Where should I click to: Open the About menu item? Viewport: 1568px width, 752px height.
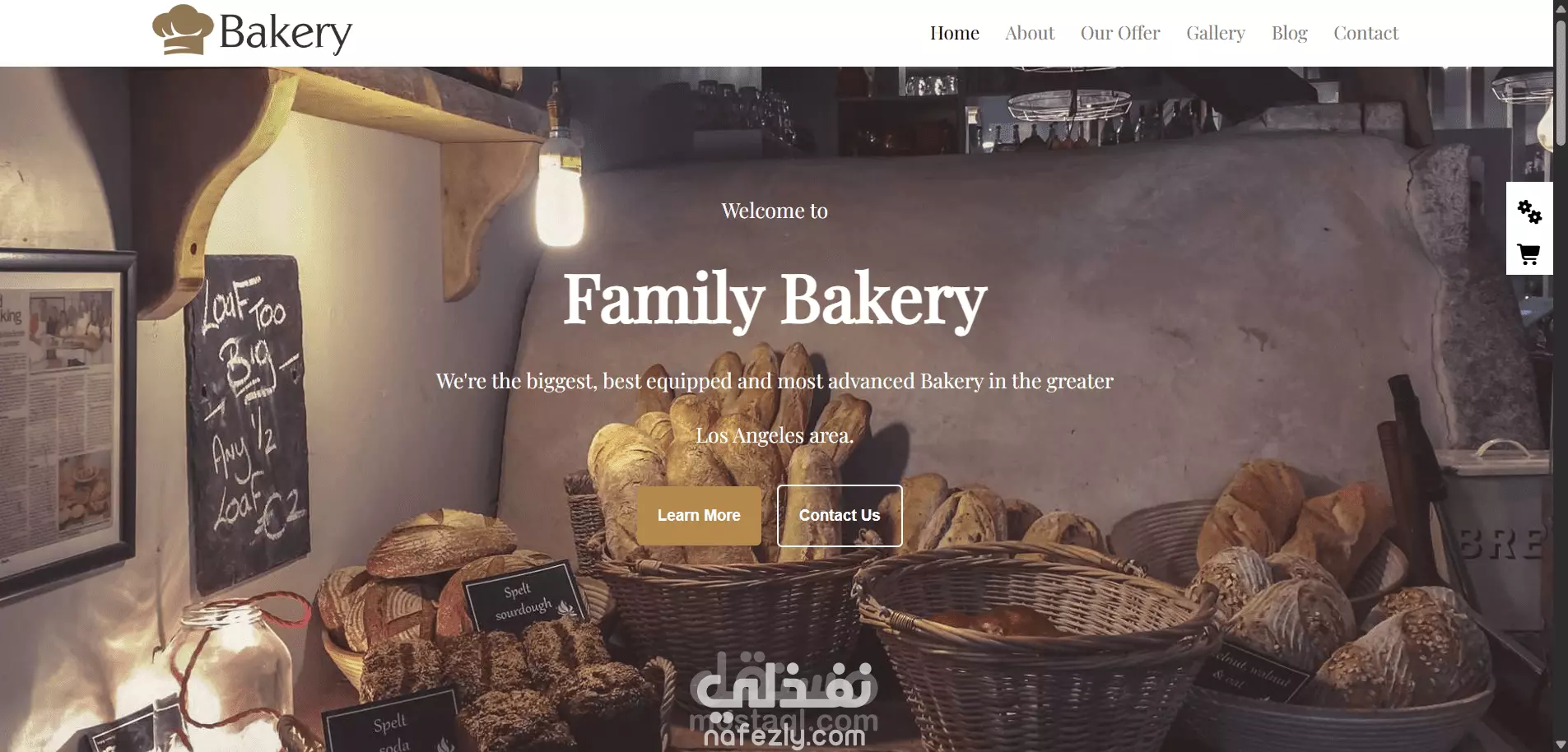click(1030, 33)
